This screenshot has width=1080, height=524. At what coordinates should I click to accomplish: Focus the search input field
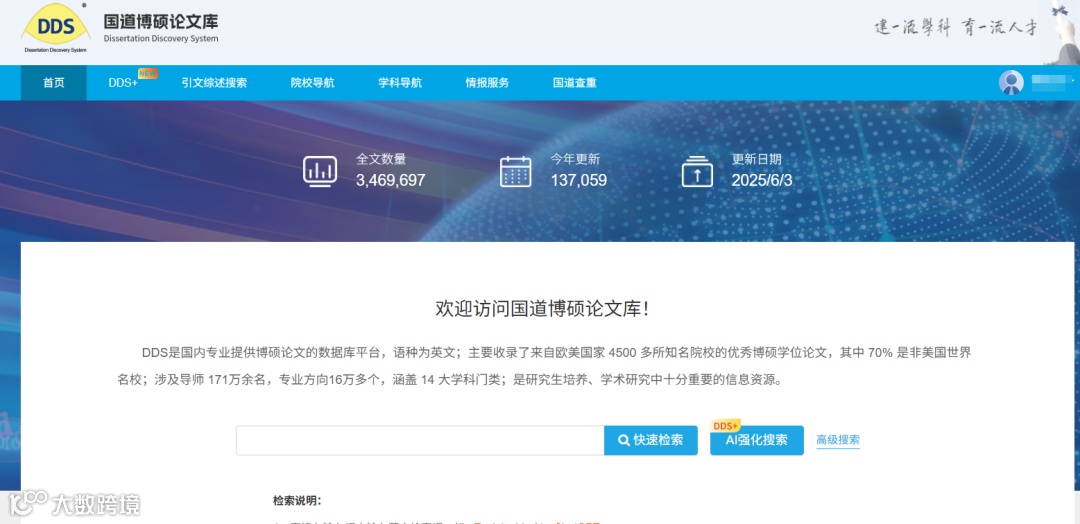click(x=420, y=441)
